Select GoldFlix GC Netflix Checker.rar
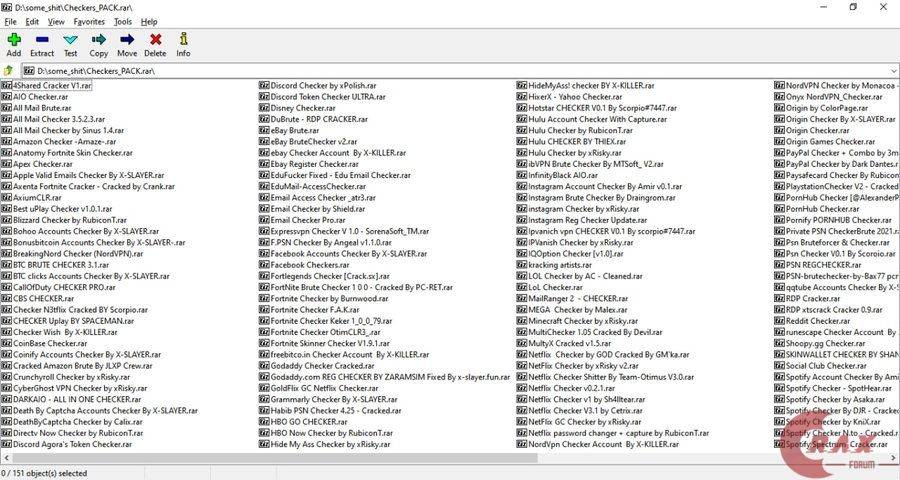This screenshot has width=900, height=480. [324, 388]
